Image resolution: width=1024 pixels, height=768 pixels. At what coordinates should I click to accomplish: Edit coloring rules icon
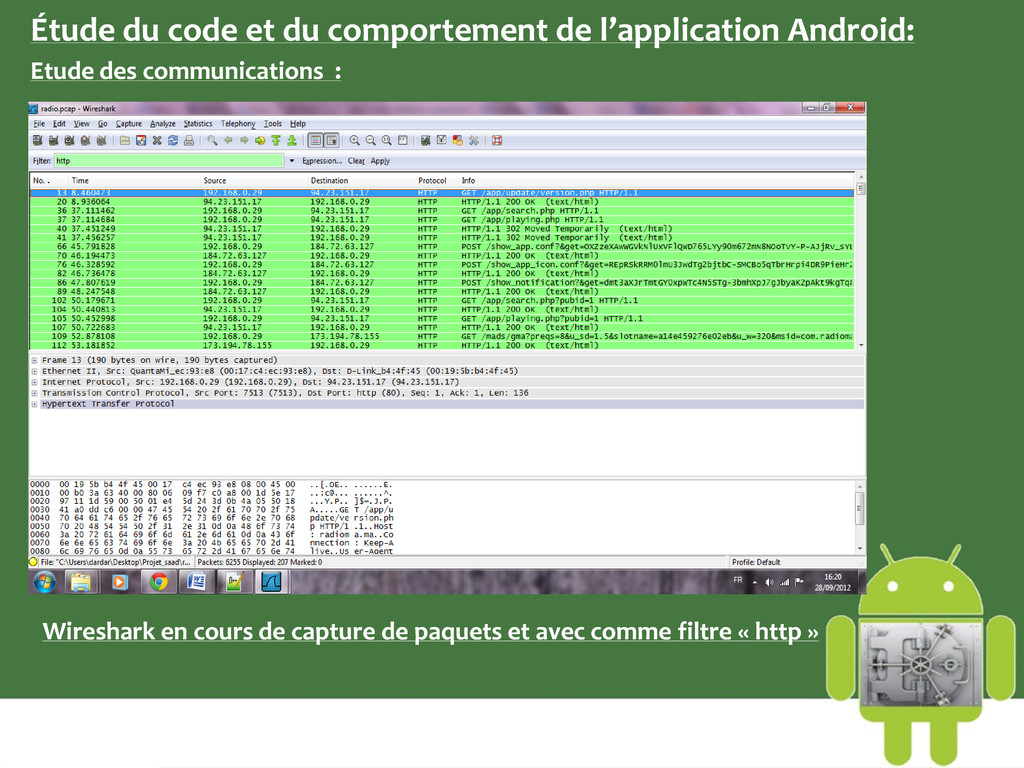click(458, 140)
